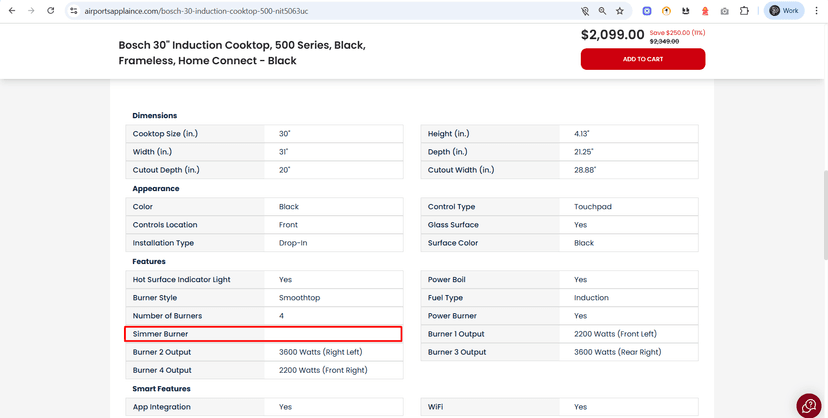Click the address bar URL field
This screenshot has height=418, width=828.
coord(300,11)
